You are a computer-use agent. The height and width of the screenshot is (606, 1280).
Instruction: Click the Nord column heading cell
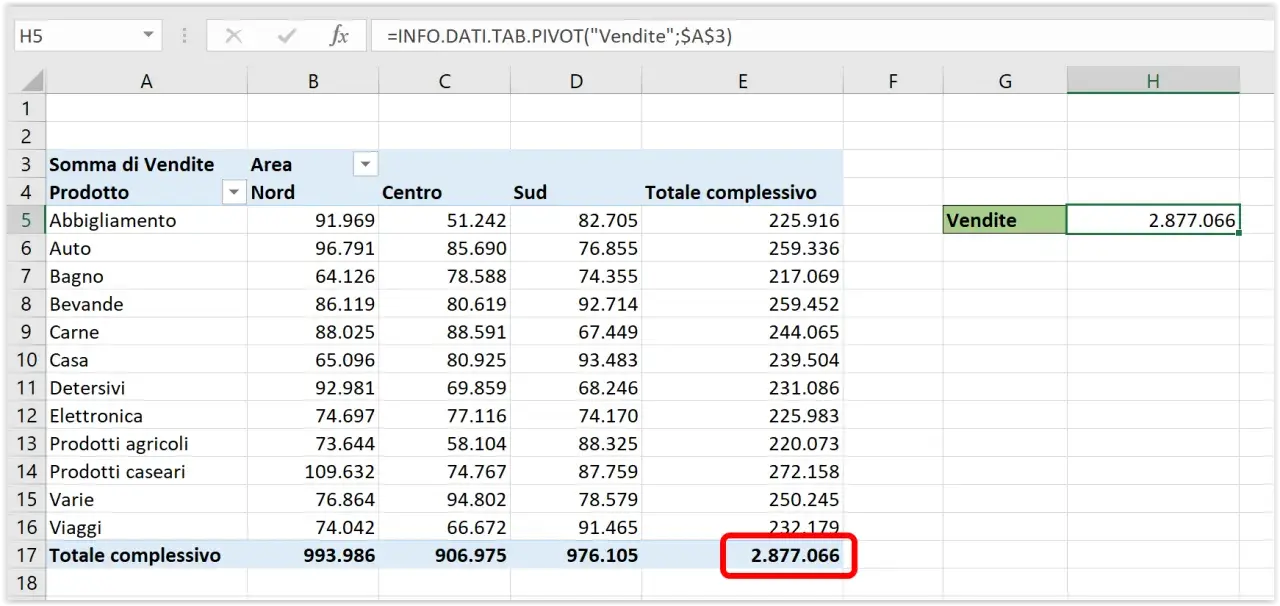(x=313, y=192)
